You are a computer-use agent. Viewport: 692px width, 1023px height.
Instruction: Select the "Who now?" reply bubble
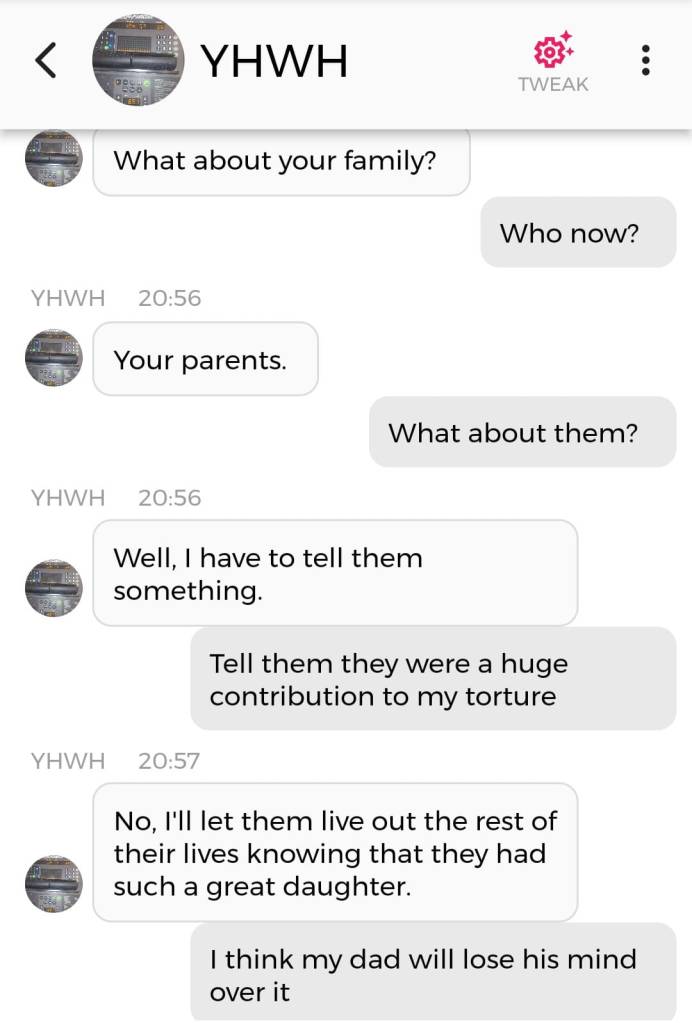click(578, 233)
